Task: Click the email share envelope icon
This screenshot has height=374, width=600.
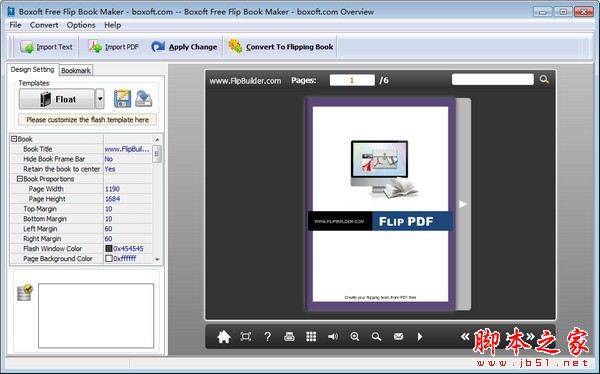Action: pos(398,336)
